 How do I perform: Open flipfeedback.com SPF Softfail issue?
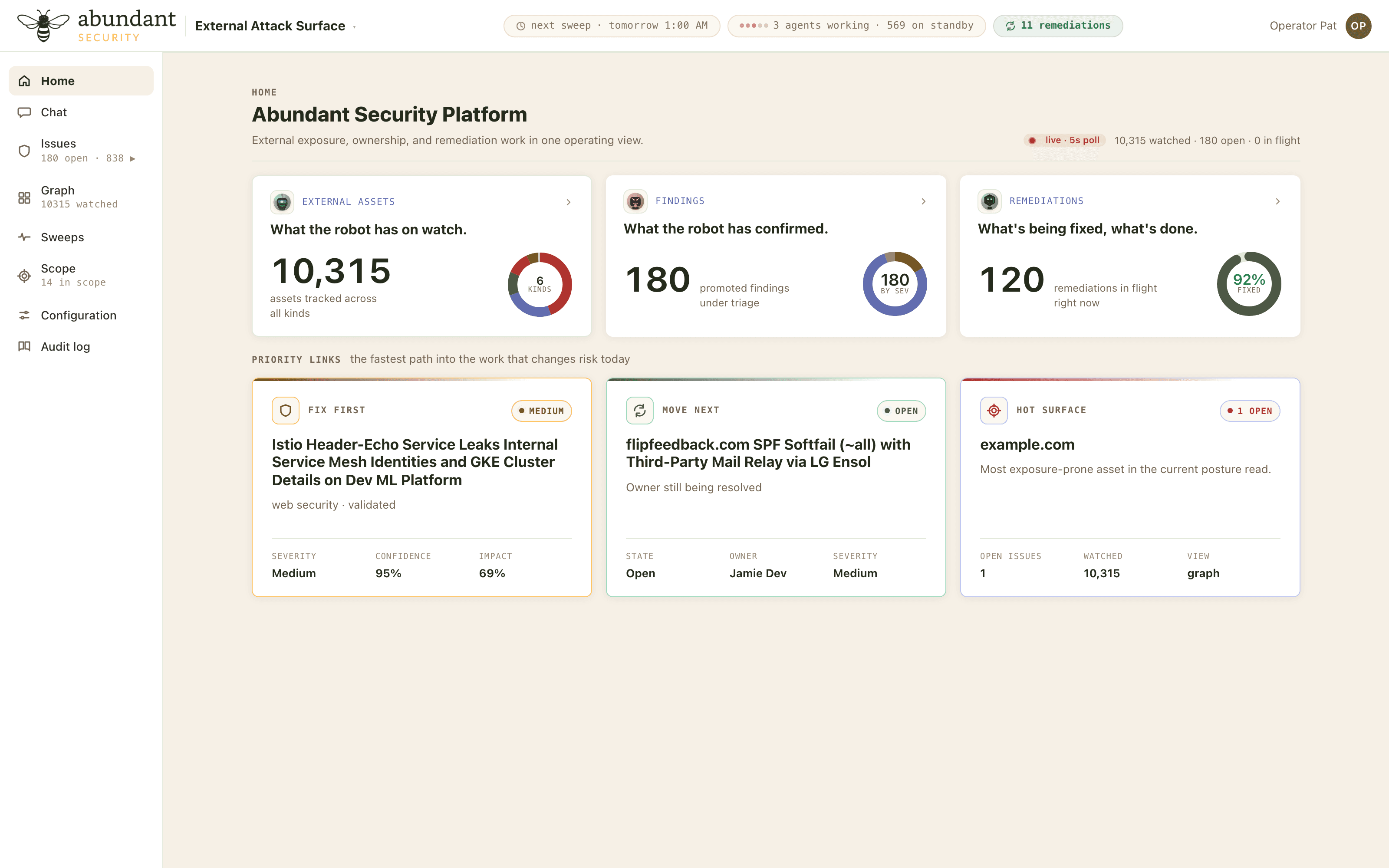pyautogui.click(x=768, y=453)
